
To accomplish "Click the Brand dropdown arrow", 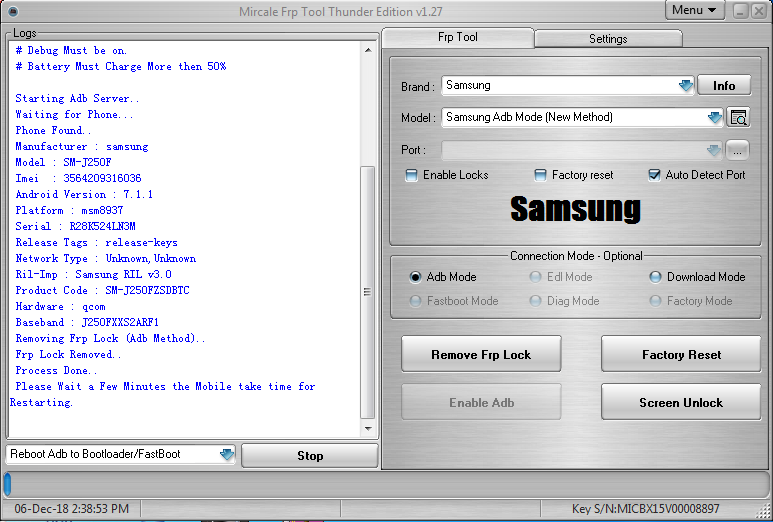I will point(686,86).
